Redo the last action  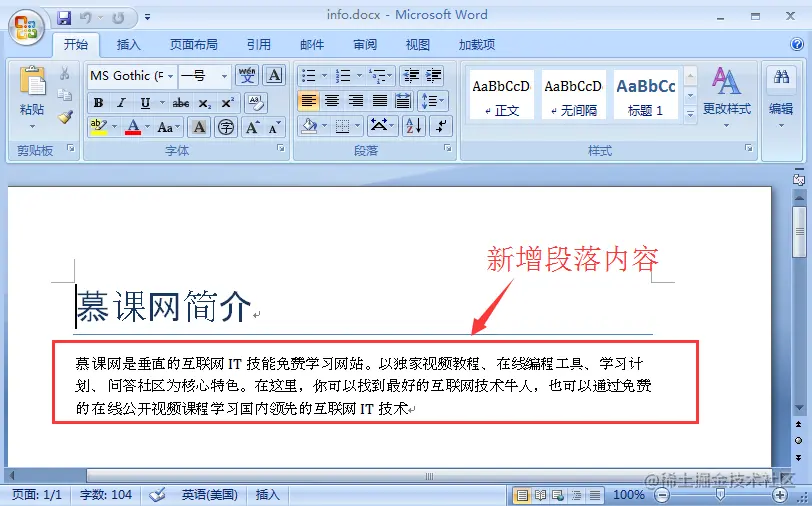[118, 18]
